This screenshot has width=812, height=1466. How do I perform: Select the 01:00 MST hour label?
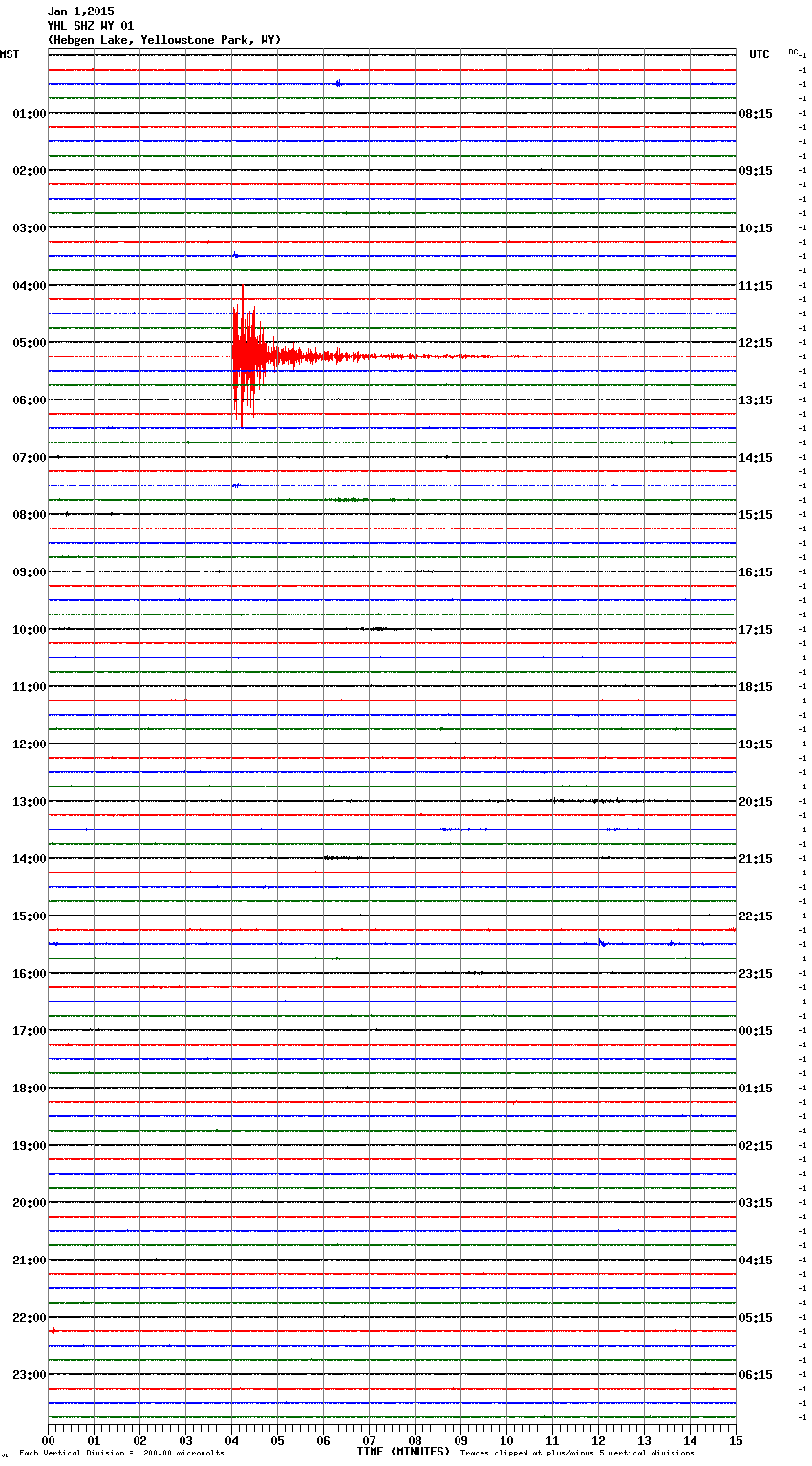(x=30, y=114)
